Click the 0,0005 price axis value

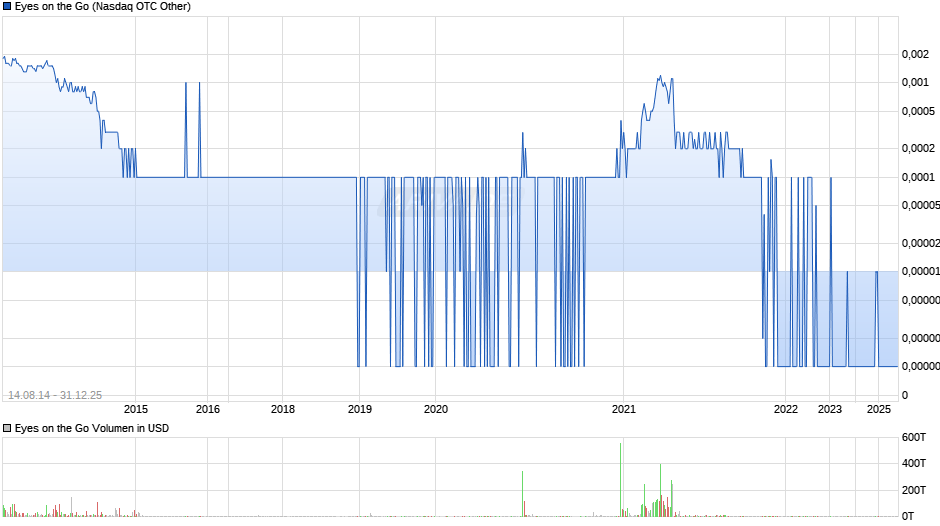pos(918,112)
